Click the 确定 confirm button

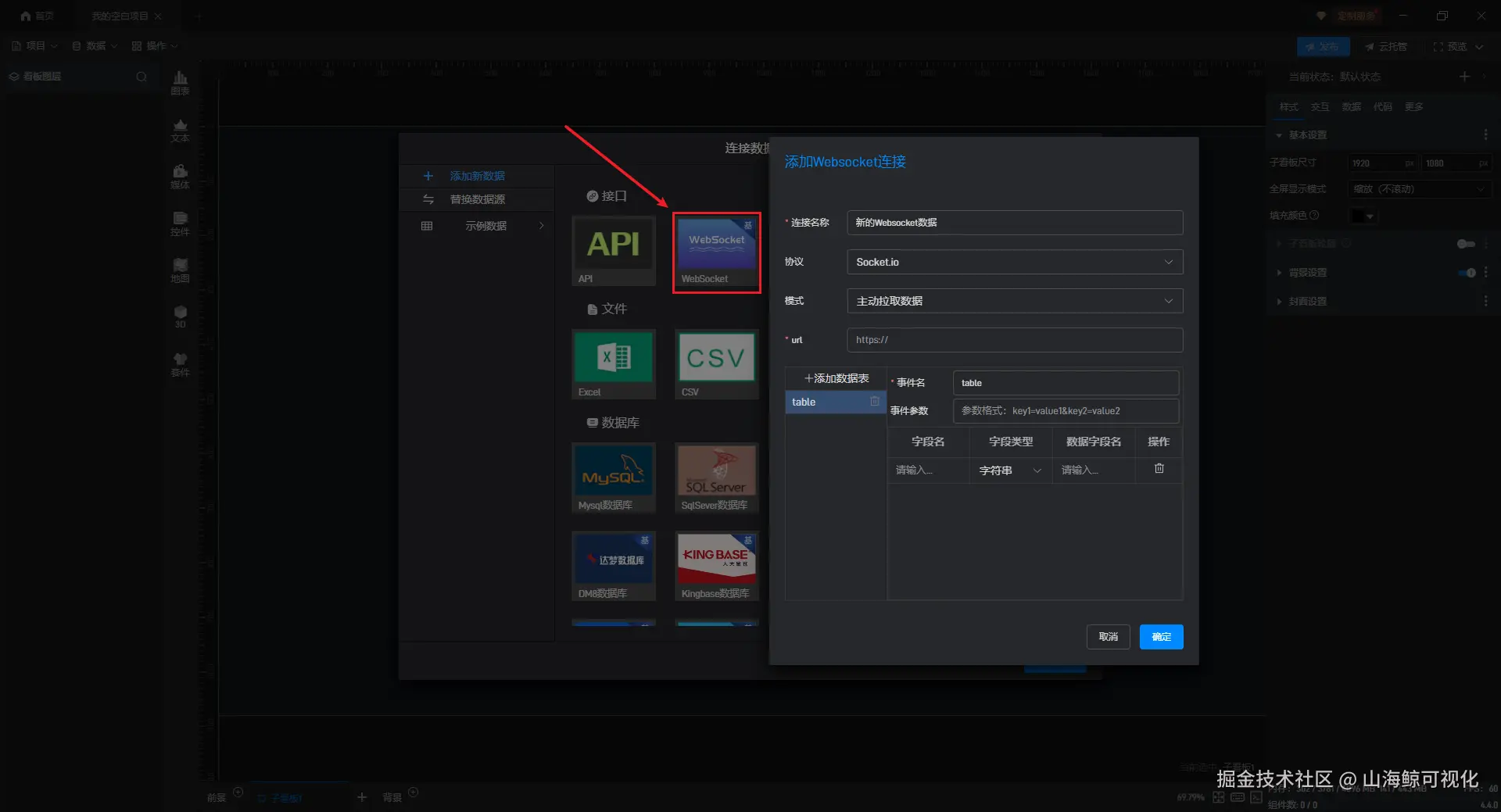click(x=1161, y=637)
